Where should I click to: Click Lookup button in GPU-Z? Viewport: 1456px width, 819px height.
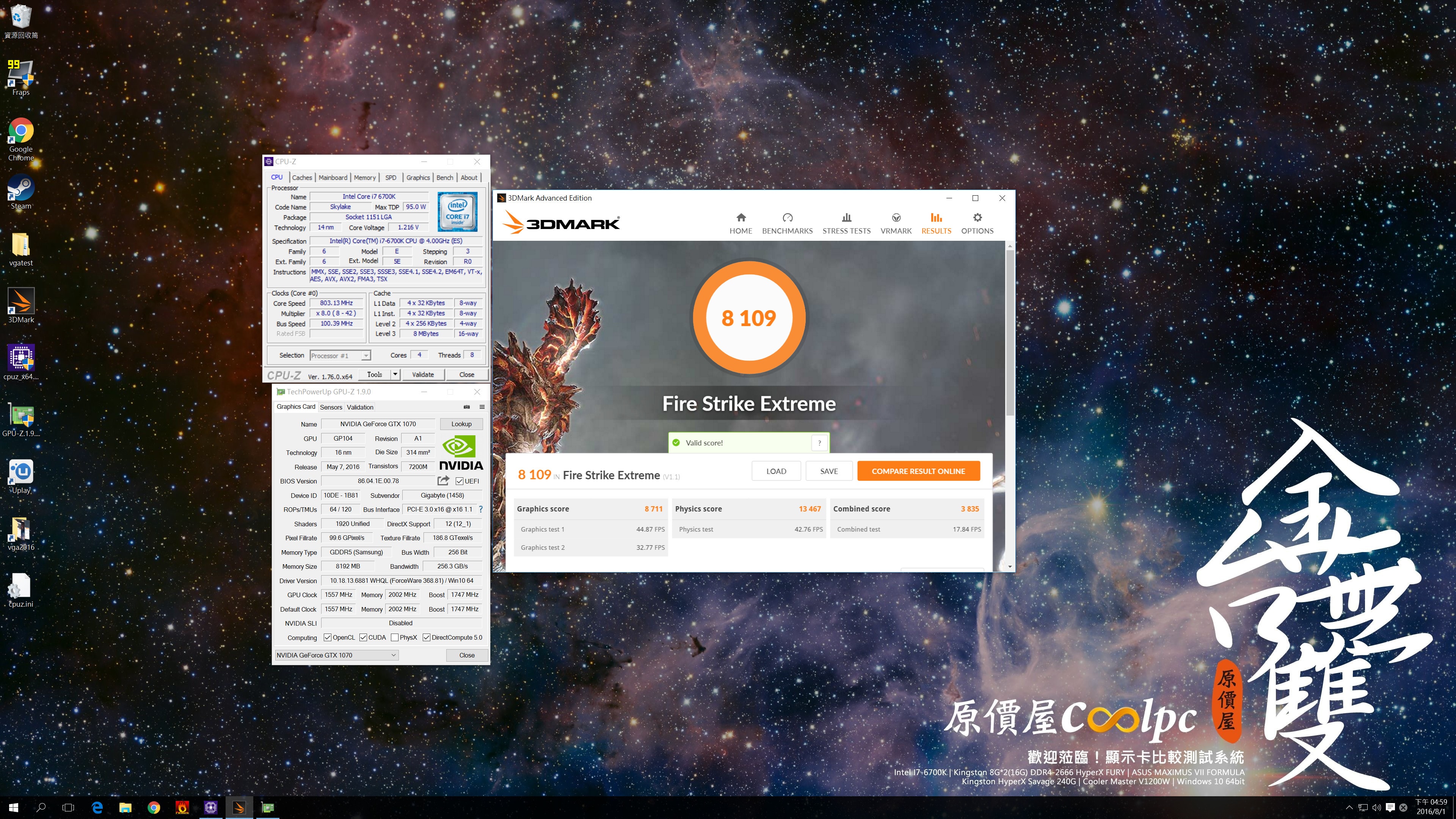461,424
